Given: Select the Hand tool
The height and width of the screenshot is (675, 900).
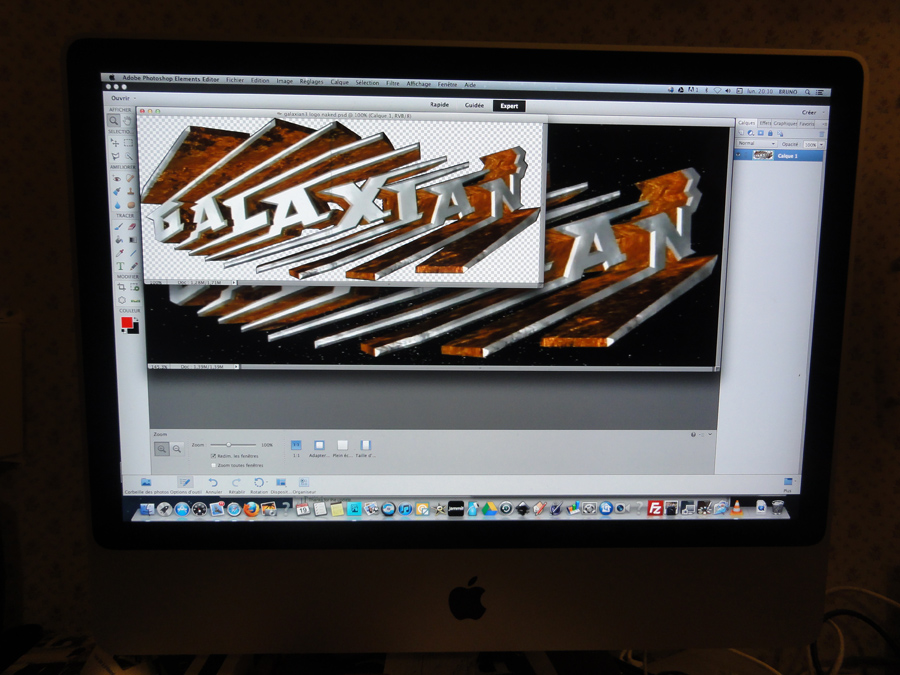Looking at the screenshot, I should click(x=127, y=121).
